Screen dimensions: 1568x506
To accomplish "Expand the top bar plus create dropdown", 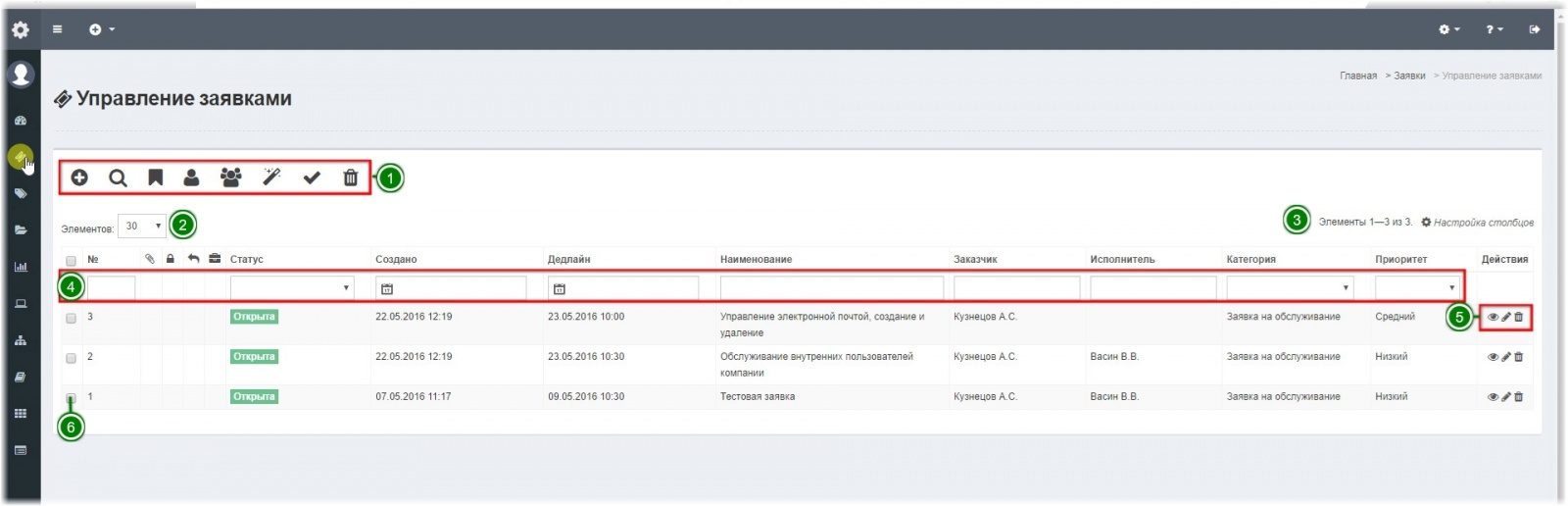I will point(102,29).
